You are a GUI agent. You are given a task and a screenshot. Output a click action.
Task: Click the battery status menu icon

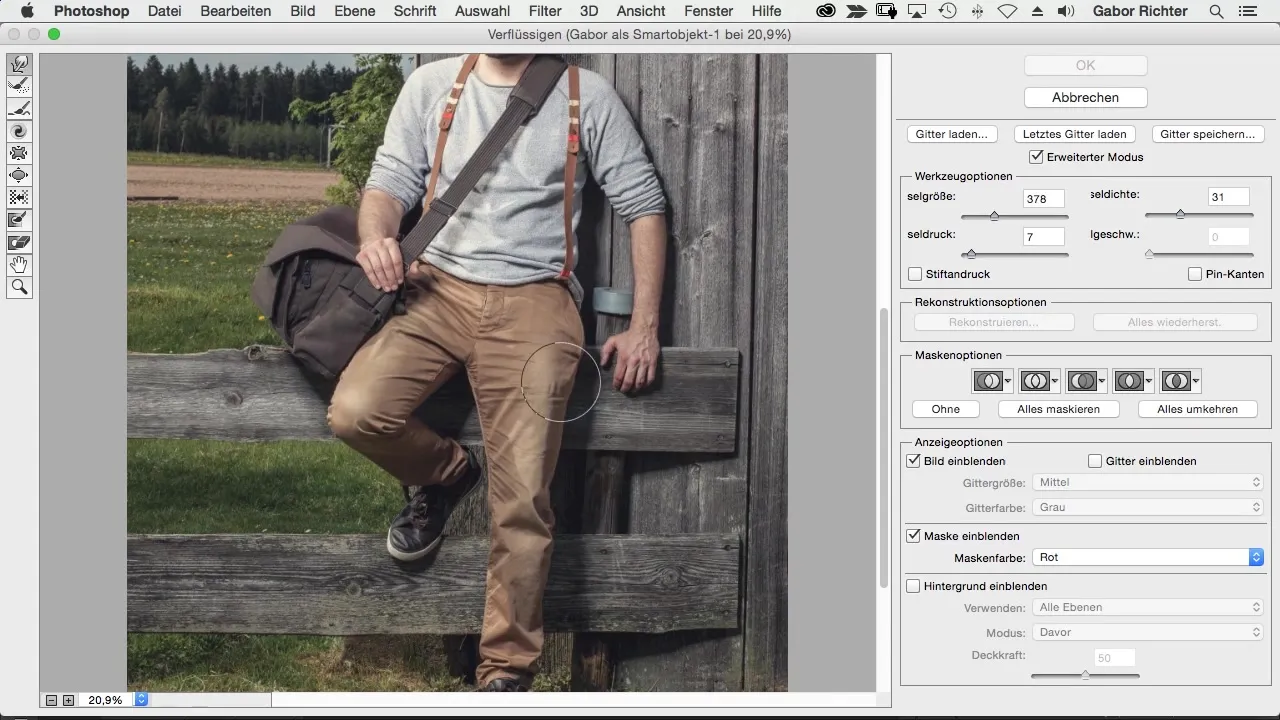(x=887, y=11)
